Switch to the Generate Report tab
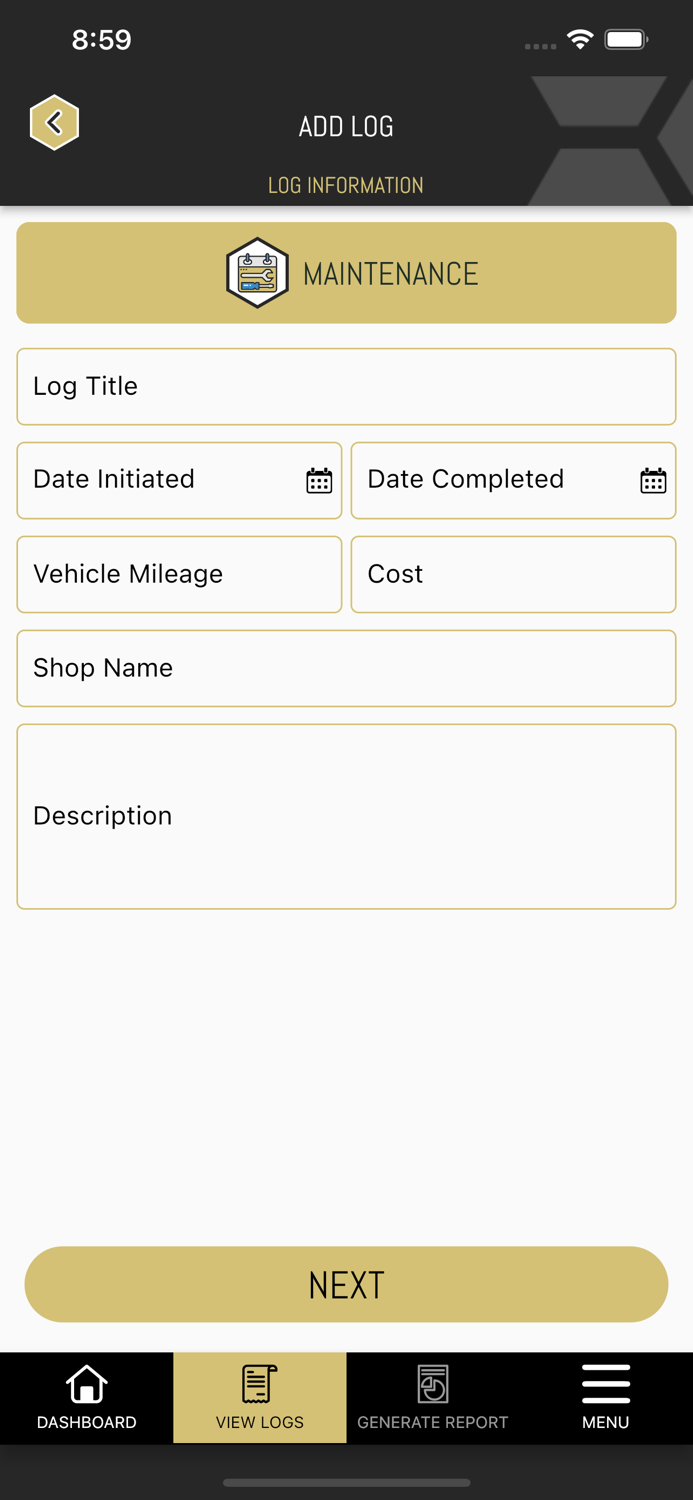693x1500 pixels. point(432,1397)
